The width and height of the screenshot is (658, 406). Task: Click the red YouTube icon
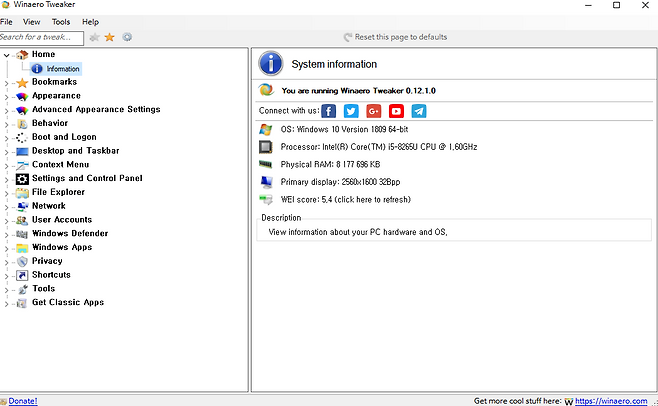pyautogui.click(x=396, y=111)
